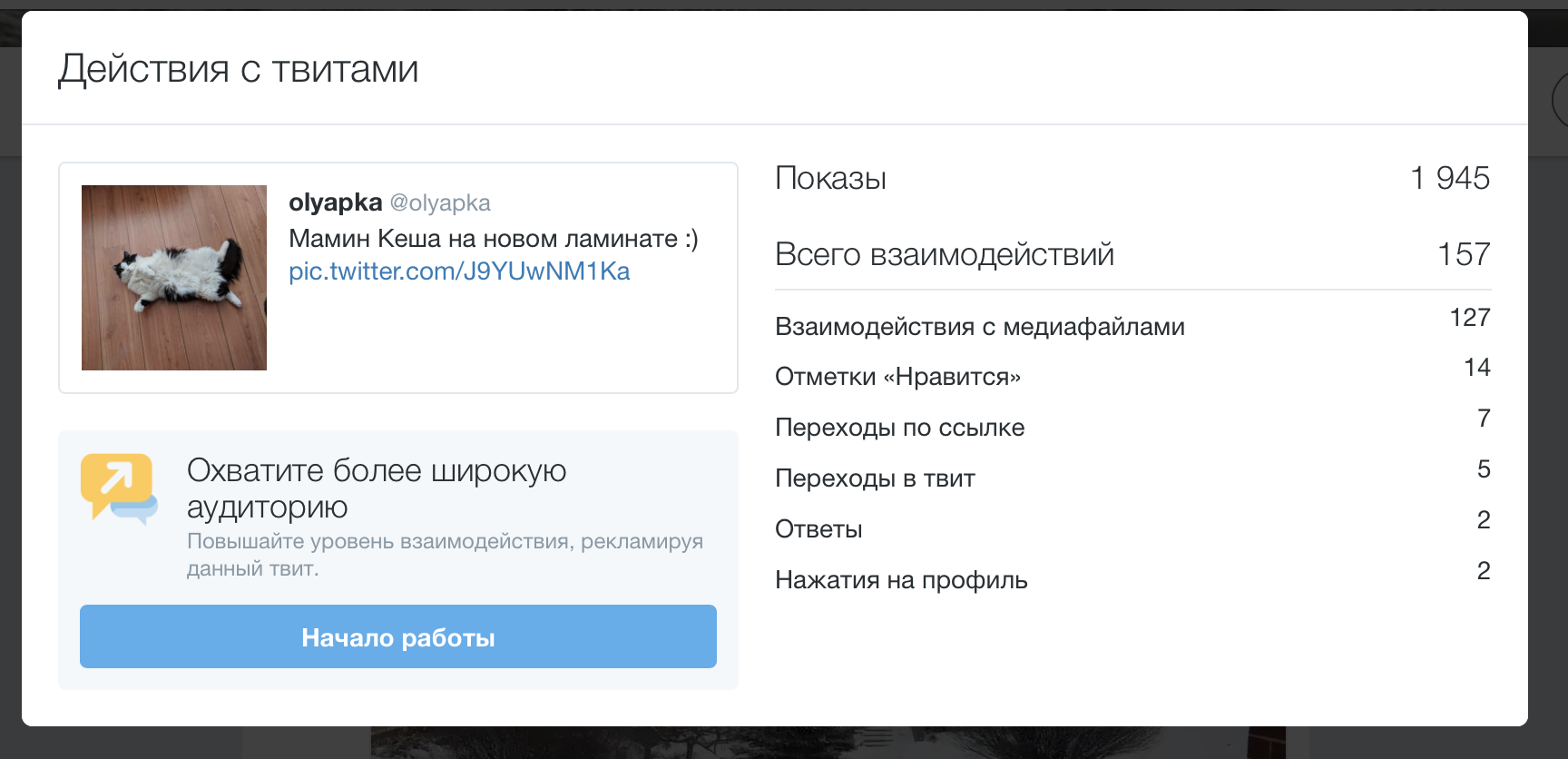The width and height of the screenshot is (1568, 759).
Task: Click the Действия с твитами dialog title
Action: [239, 69]
